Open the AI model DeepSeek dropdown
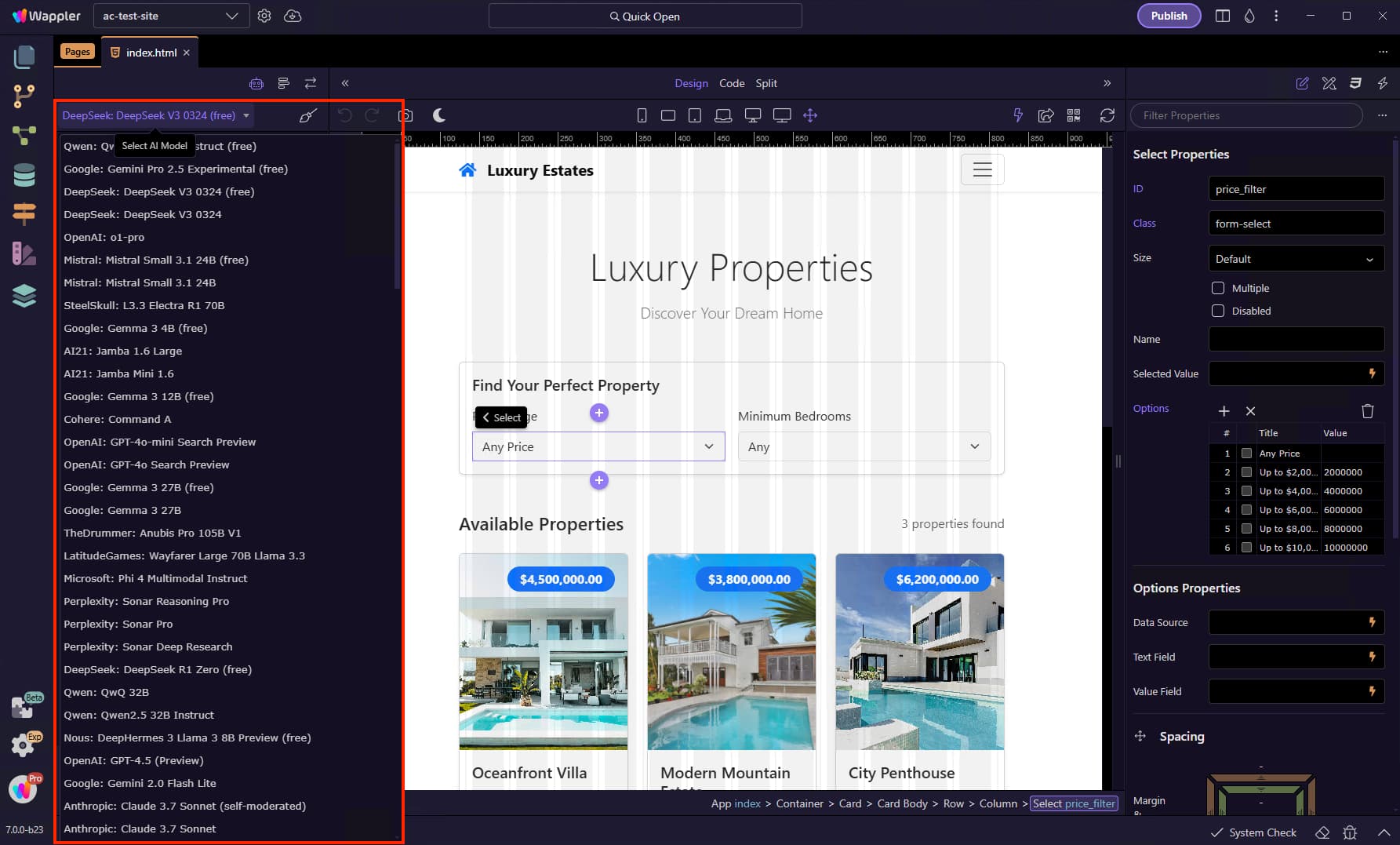1400x845 pixels. [156, 115]
